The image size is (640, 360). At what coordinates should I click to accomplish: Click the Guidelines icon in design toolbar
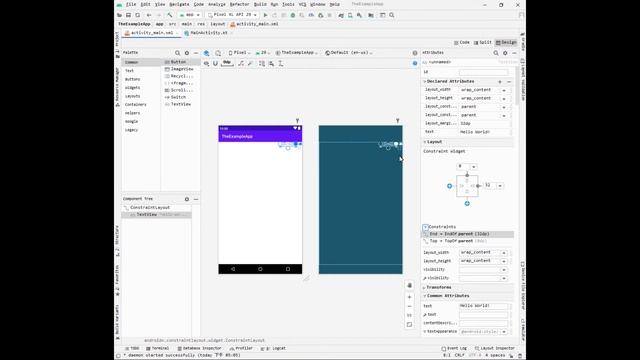(x=281, y=63)
